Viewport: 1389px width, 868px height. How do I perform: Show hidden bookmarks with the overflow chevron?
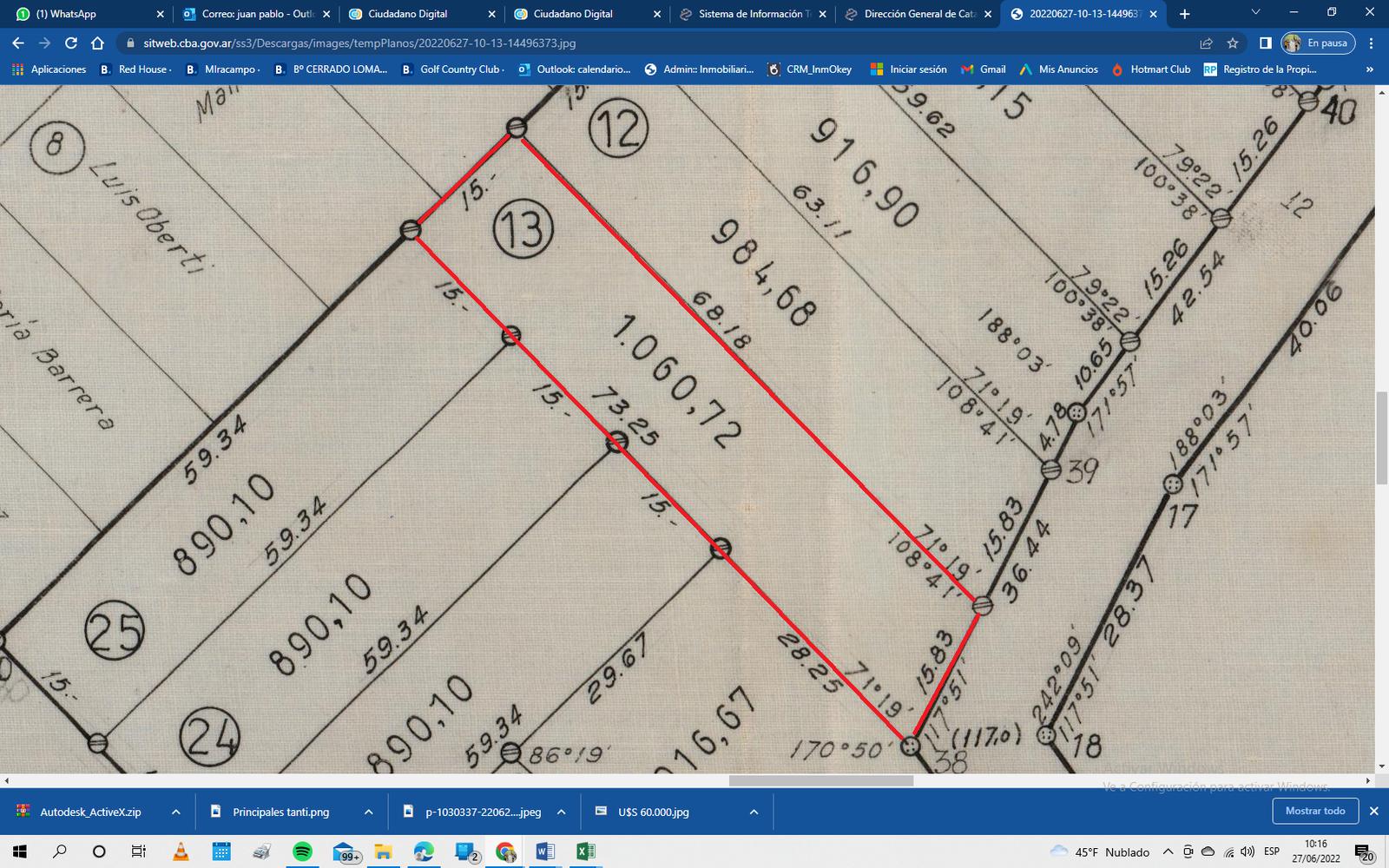tap(1370, 69)
